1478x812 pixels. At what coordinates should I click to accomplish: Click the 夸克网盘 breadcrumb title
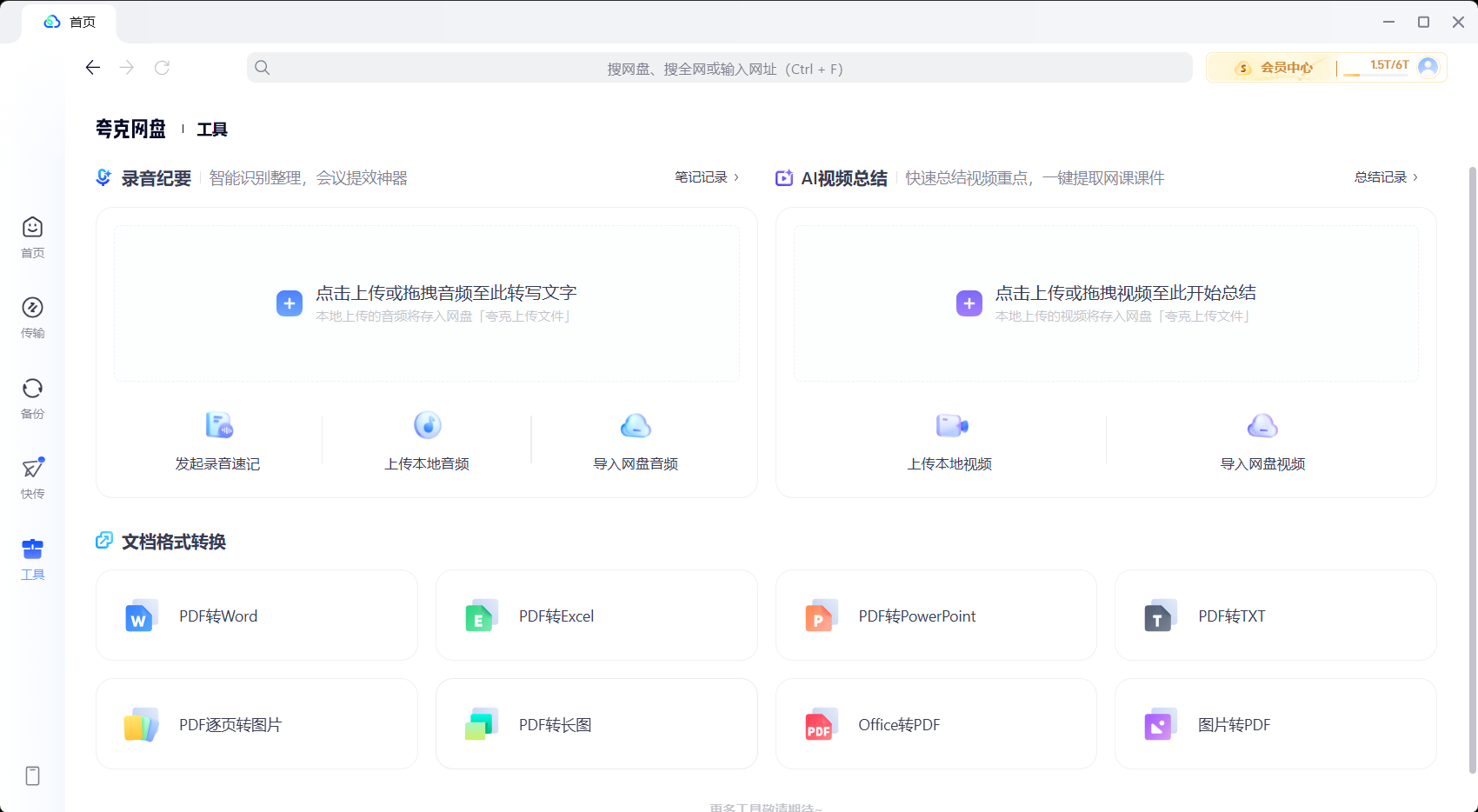click(130, 130)
